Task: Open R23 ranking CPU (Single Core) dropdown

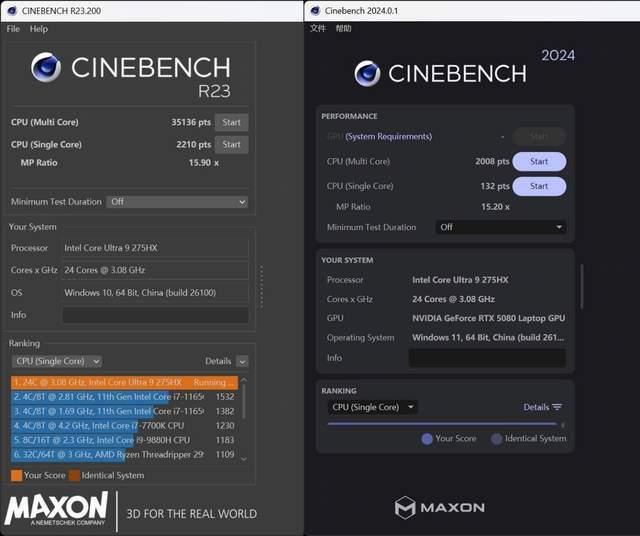Action: pos(57,361)
